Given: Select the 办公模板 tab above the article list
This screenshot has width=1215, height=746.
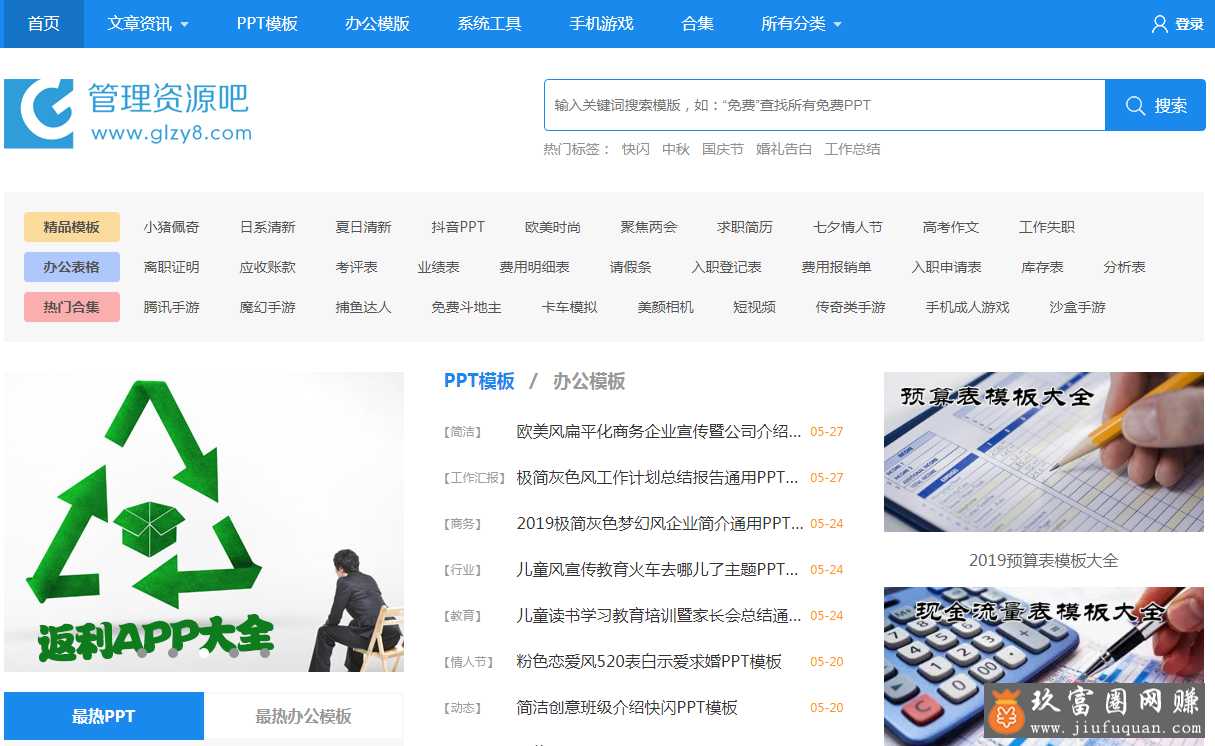Looking at the screenshot, I should click(589, 381).
